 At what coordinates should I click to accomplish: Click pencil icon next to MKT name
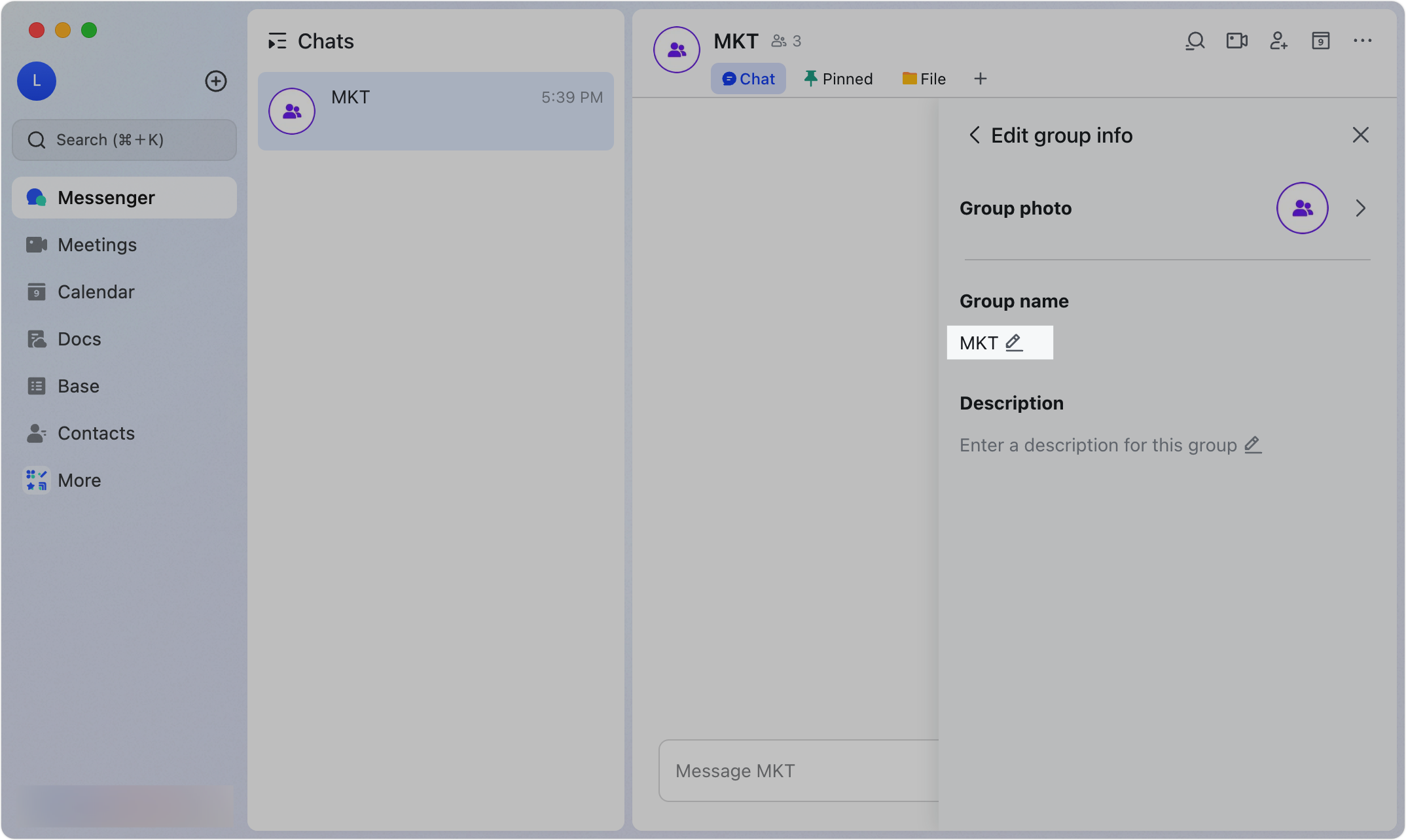[x=1014, y=342]
